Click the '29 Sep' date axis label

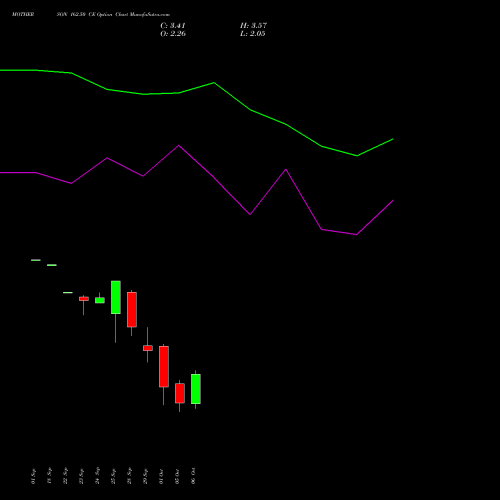click(x=145, y=476)
